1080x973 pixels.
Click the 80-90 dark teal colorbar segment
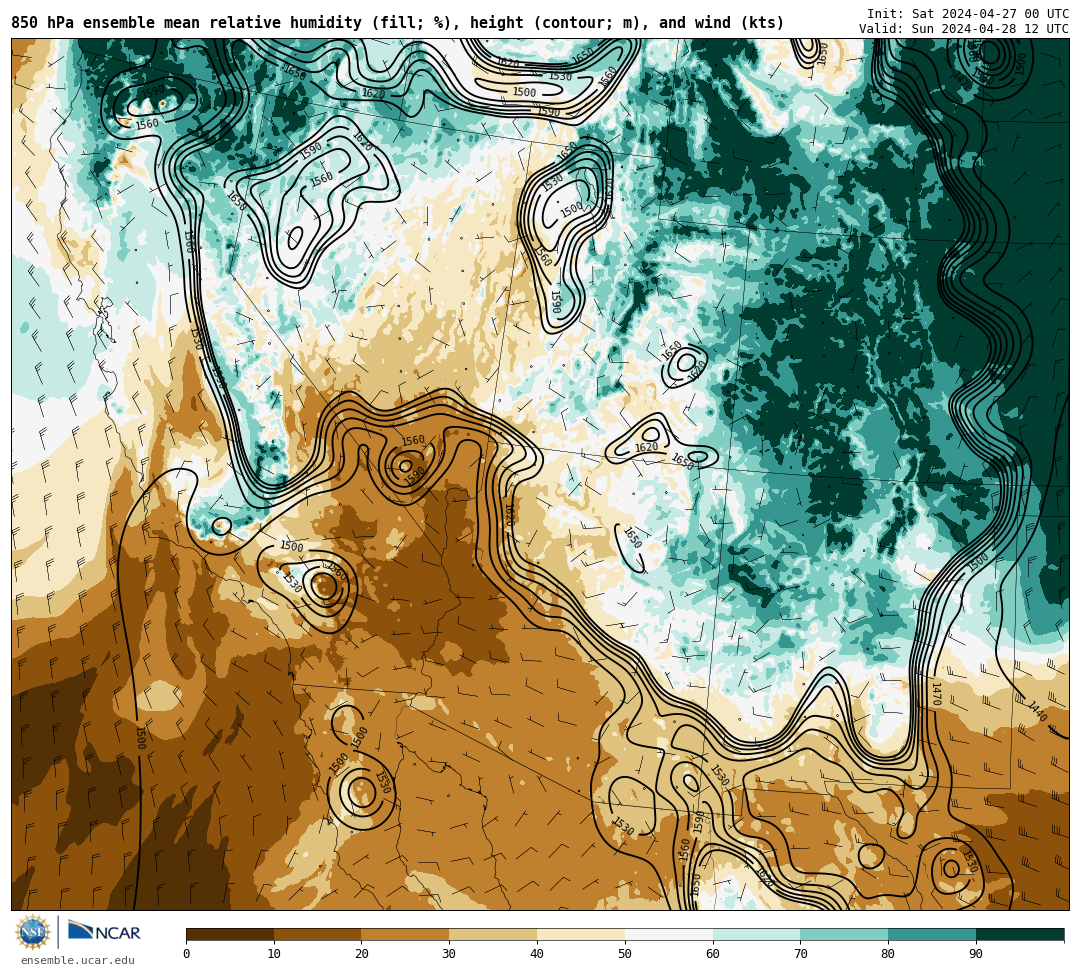tap(932, 934)
